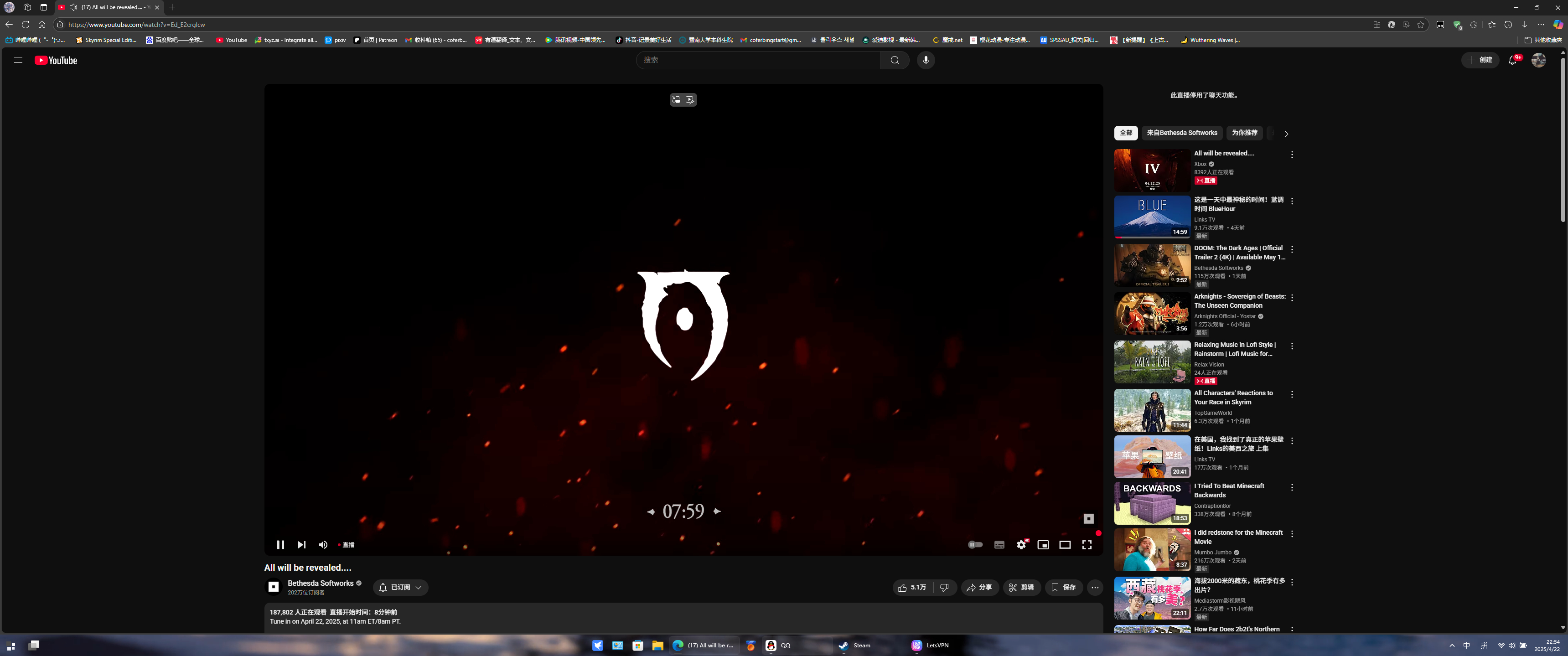
Task: Show more filter chips with right arrow
Action: [1286, 133]
